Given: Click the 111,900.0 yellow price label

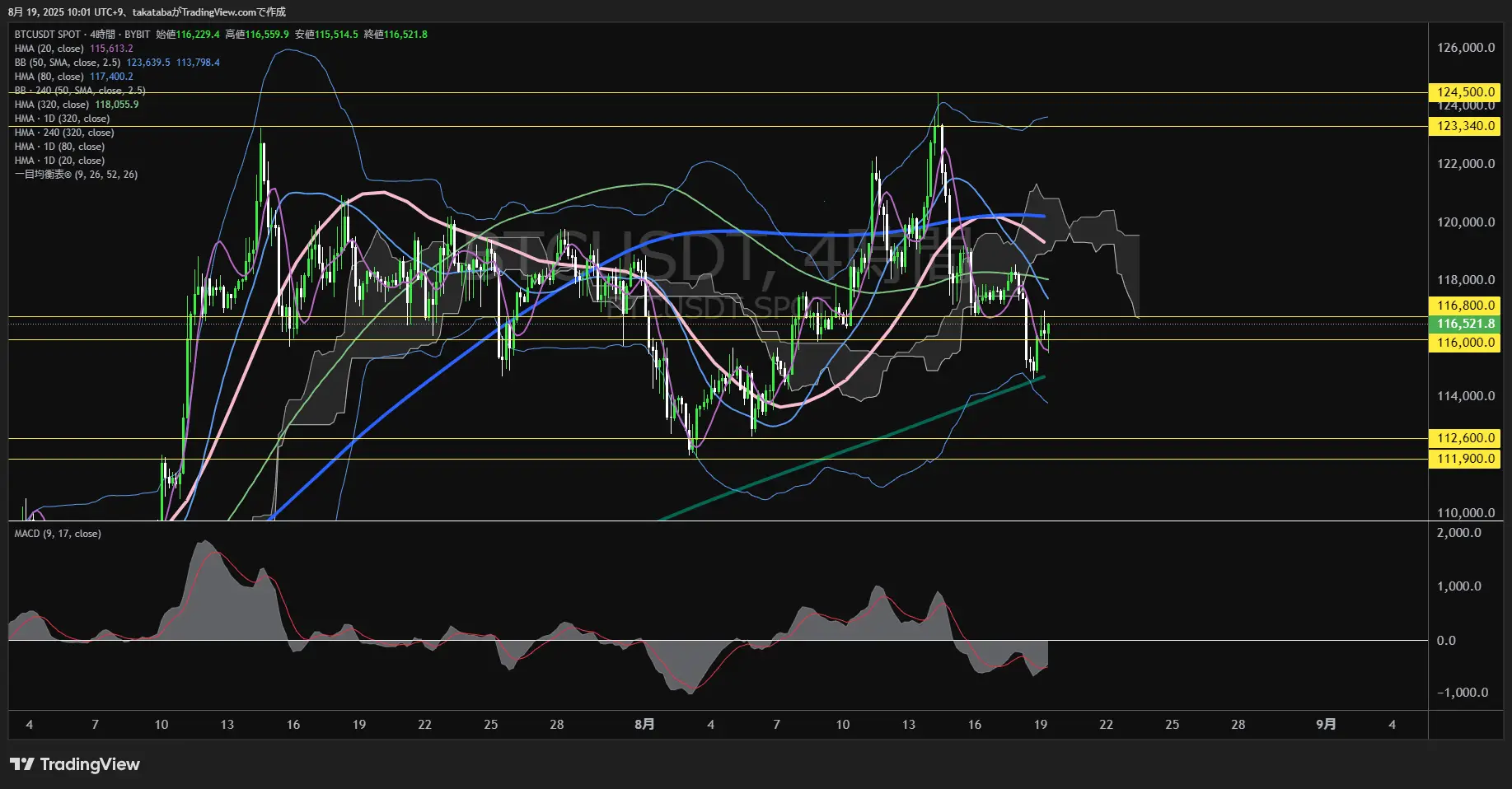Looking at the screenshot, I should tap(1464, 459).
